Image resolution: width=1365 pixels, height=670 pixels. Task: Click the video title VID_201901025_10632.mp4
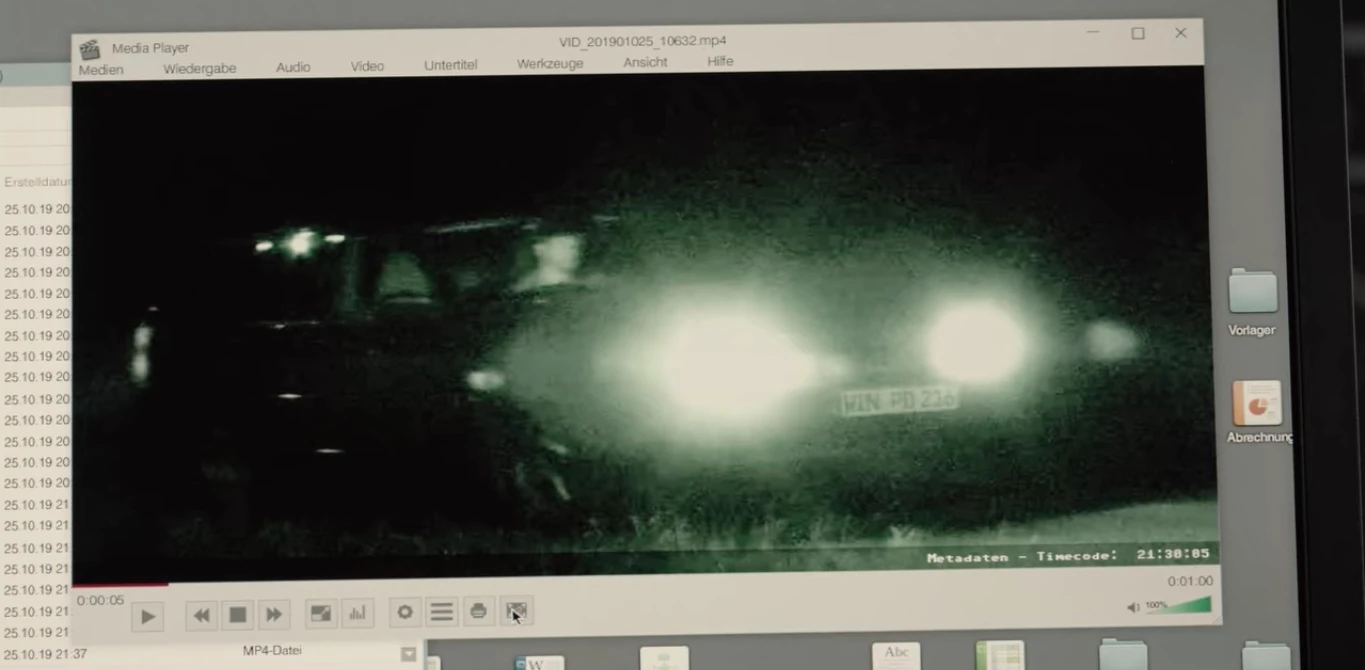tap(642, 41)
